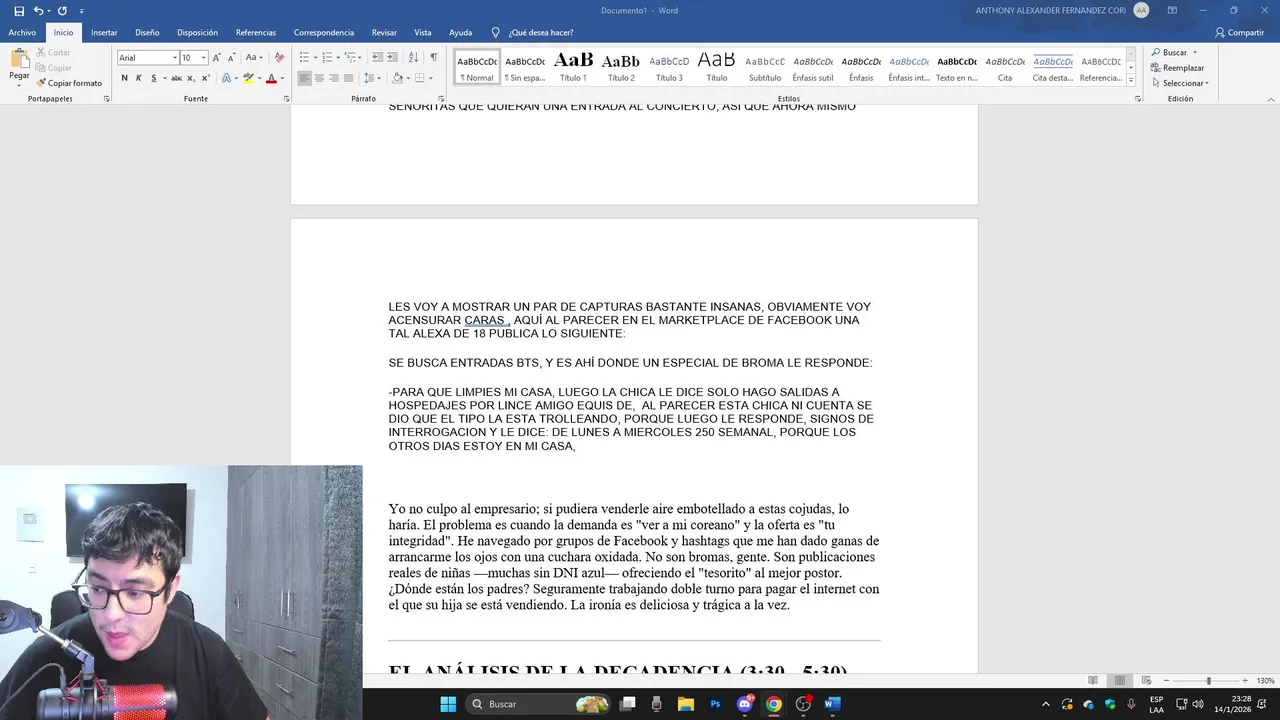Viewport: 1280px width, 720px height.
Task: Toggle underline (S) formatting
Action: tap(153, 78)
